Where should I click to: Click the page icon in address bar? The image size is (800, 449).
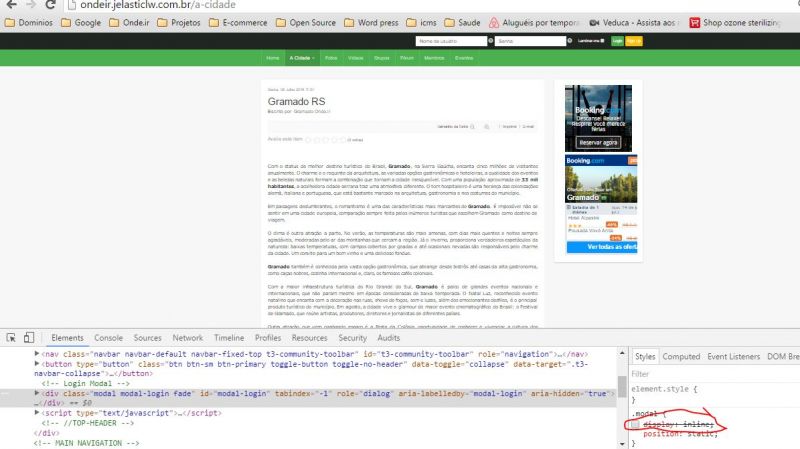pos(72,5)
